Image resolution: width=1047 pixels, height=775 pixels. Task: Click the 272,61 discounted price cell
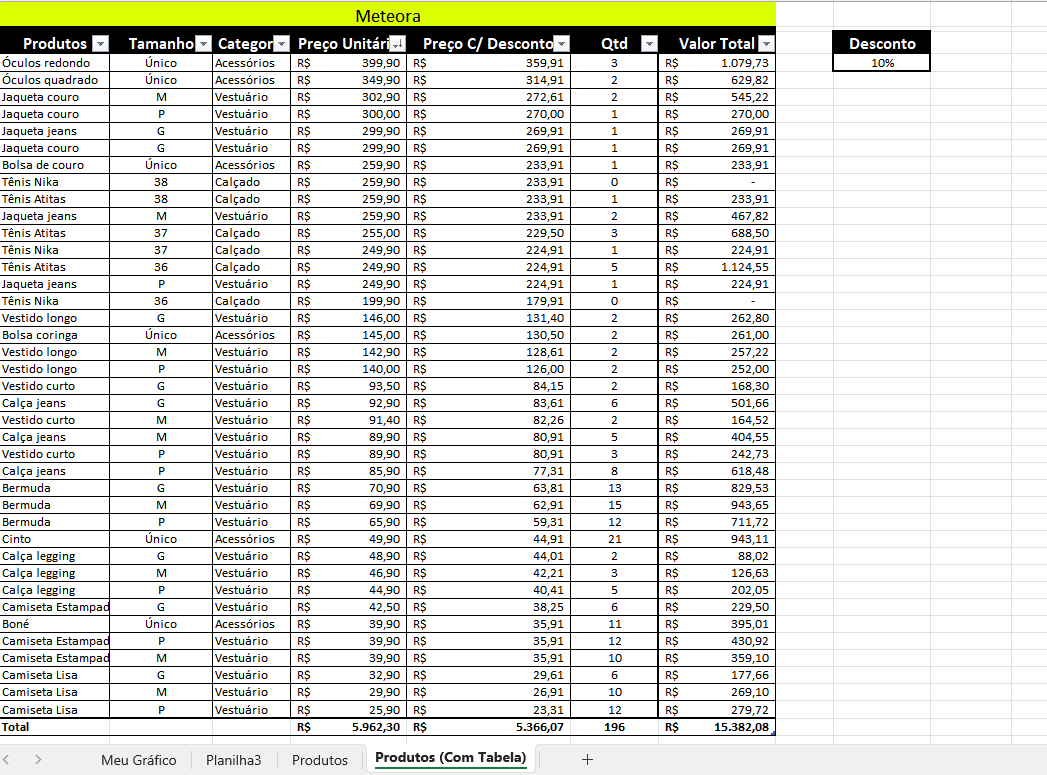click(489, 97)
